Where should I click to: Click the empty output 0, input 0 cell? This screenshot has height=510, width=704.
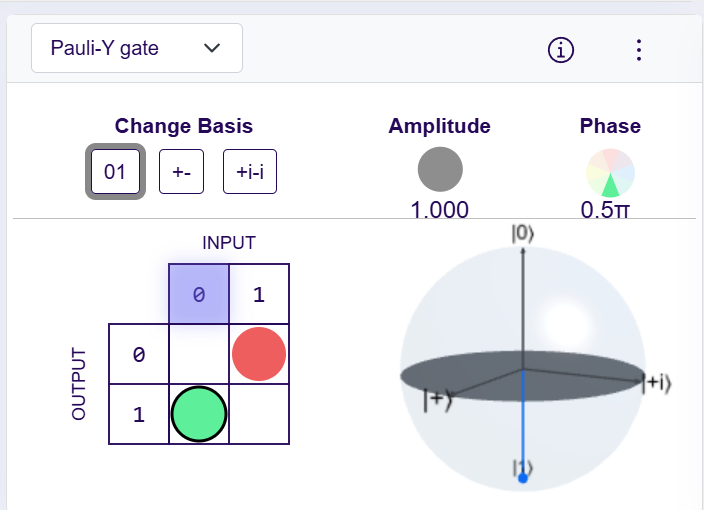[199, 354]
